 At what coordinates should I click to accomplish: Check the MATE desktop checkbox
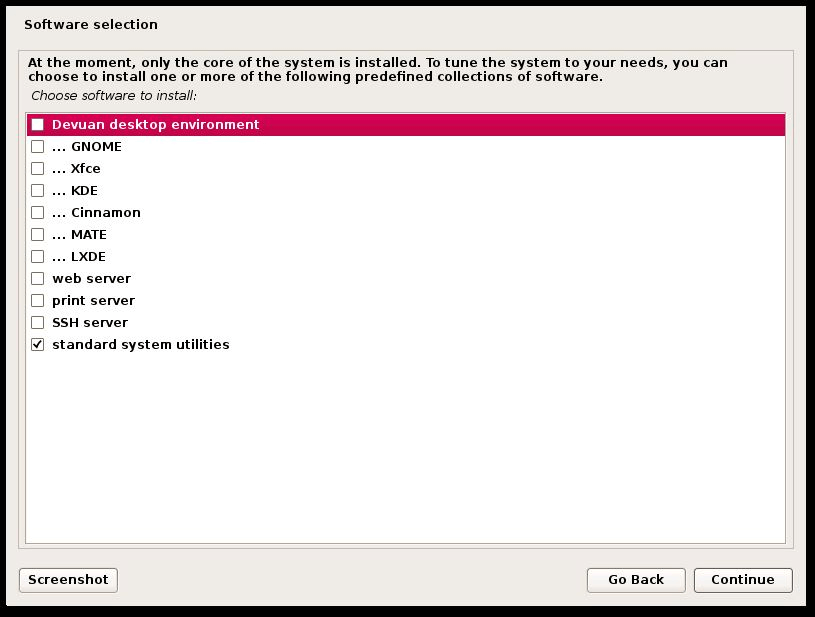point(38,234)
